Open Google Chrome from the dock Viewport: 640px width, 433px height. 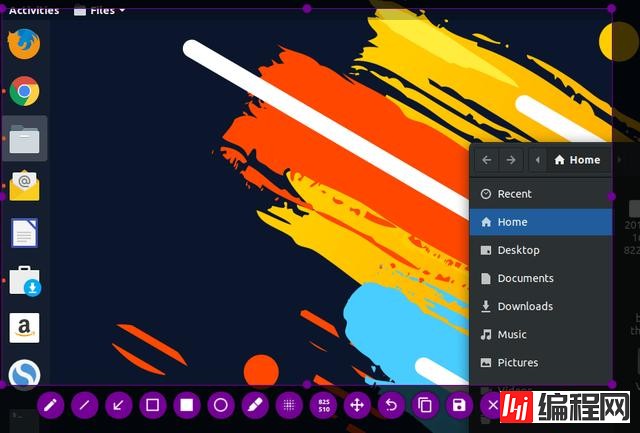[24, 91]
